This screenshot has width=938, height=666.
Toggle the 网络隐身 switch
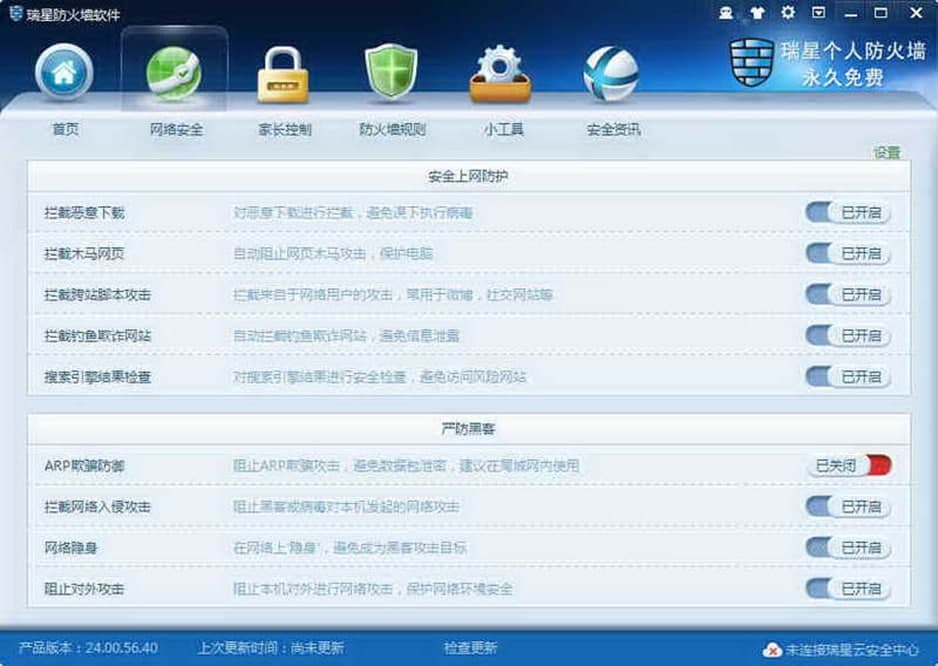coord(848,548)
